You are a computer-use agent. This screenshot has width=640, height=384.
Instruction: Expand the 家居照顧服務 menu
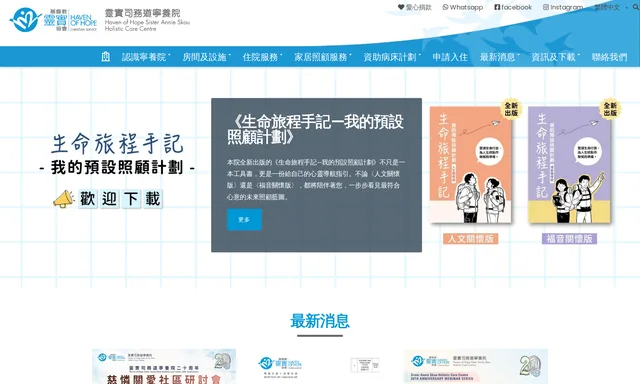(322, 57)
